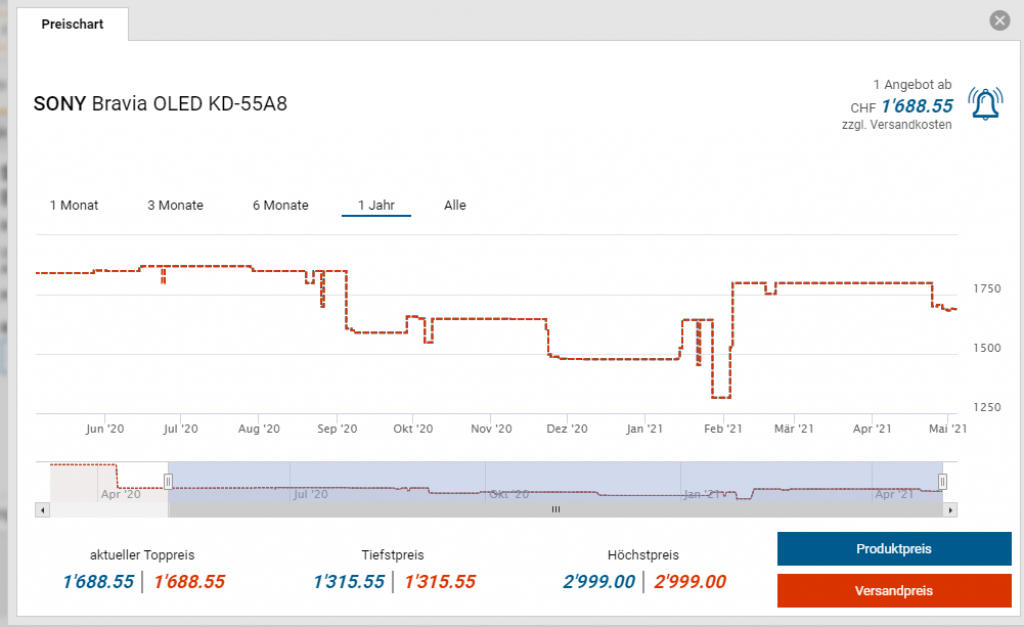Click the price alert bell icon
The image size is (1024, 627).
tap(986, 104)
